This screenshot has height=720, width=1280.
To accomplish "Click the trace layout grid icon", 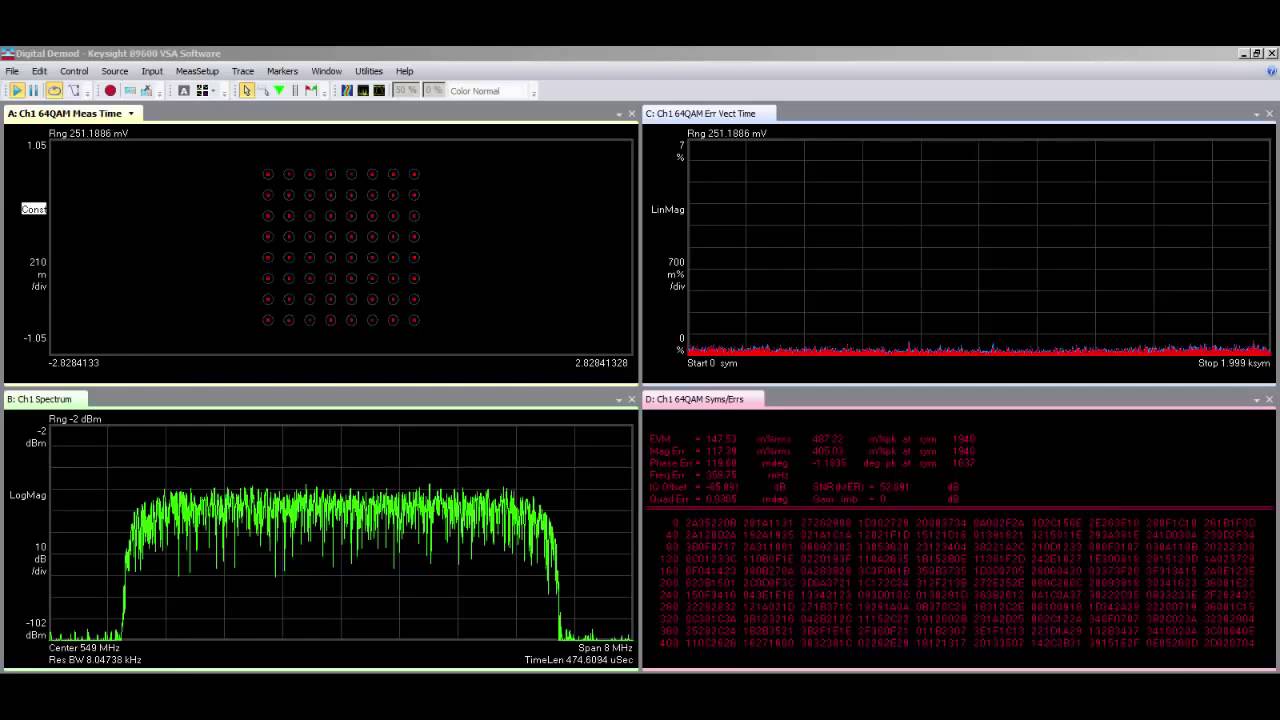I will [x=202, y=90].
